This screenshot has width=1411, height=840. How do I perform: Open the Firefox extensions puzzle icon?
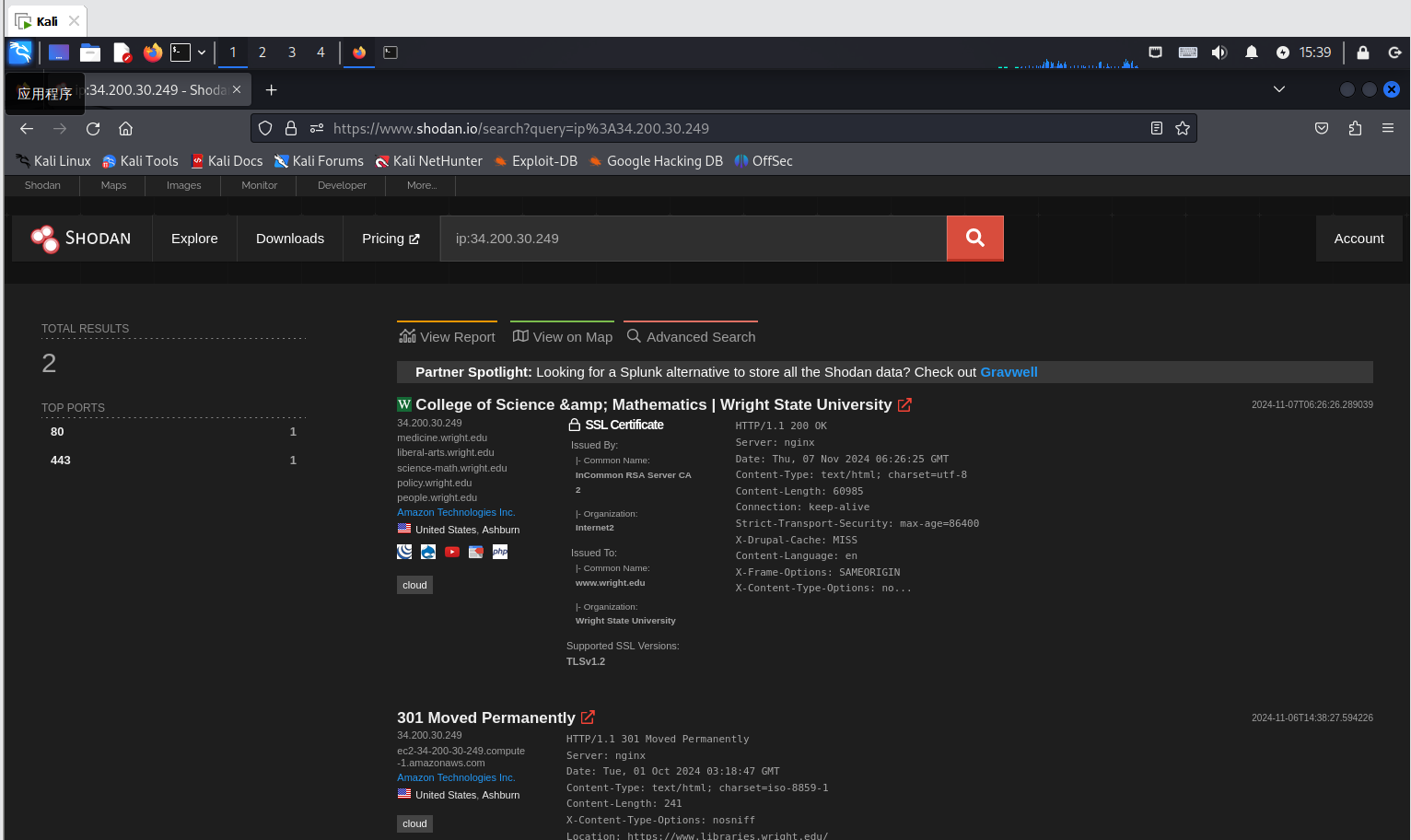click(1355, 129)
